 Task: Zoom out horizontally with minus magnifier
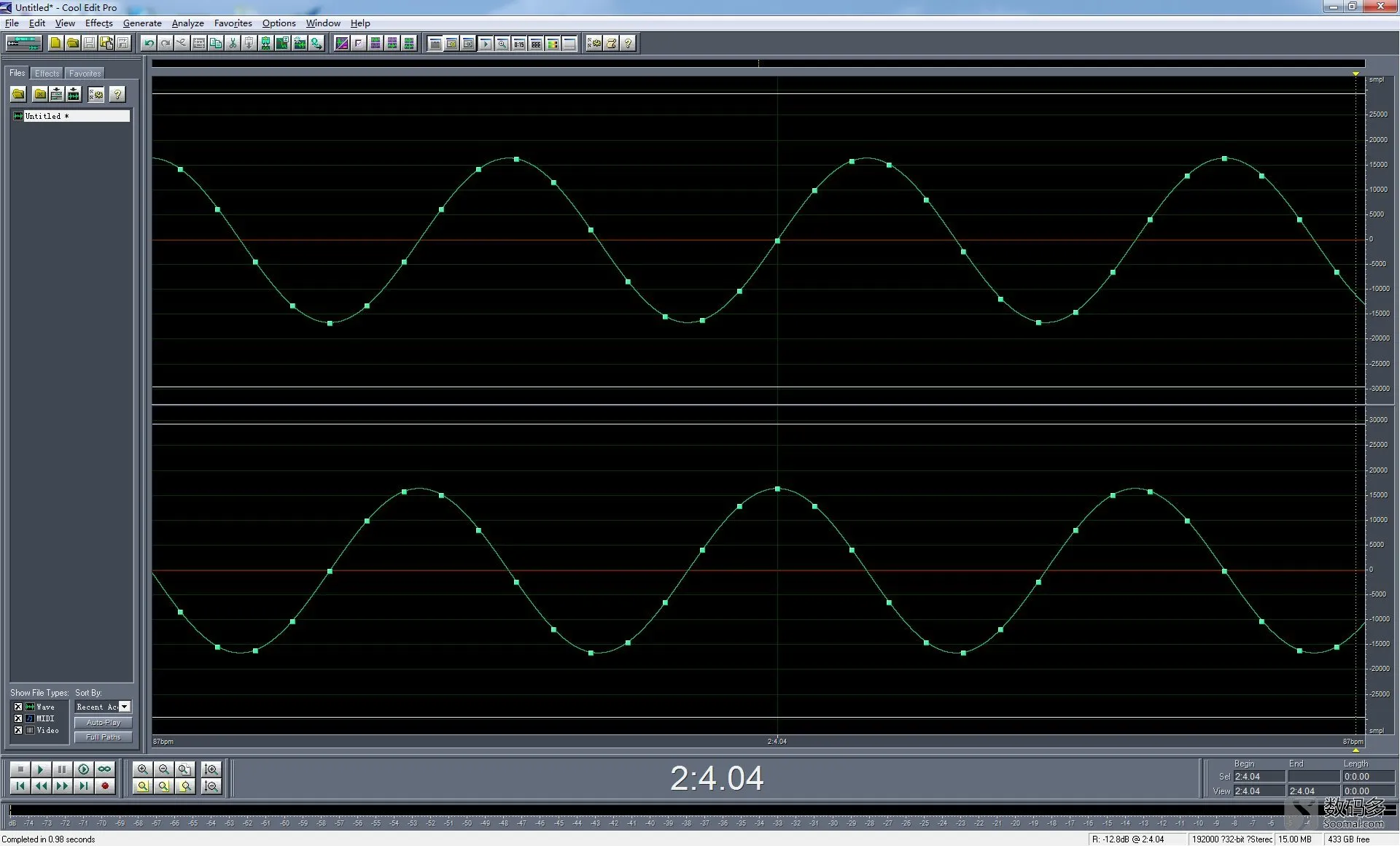tap(164, 769)
